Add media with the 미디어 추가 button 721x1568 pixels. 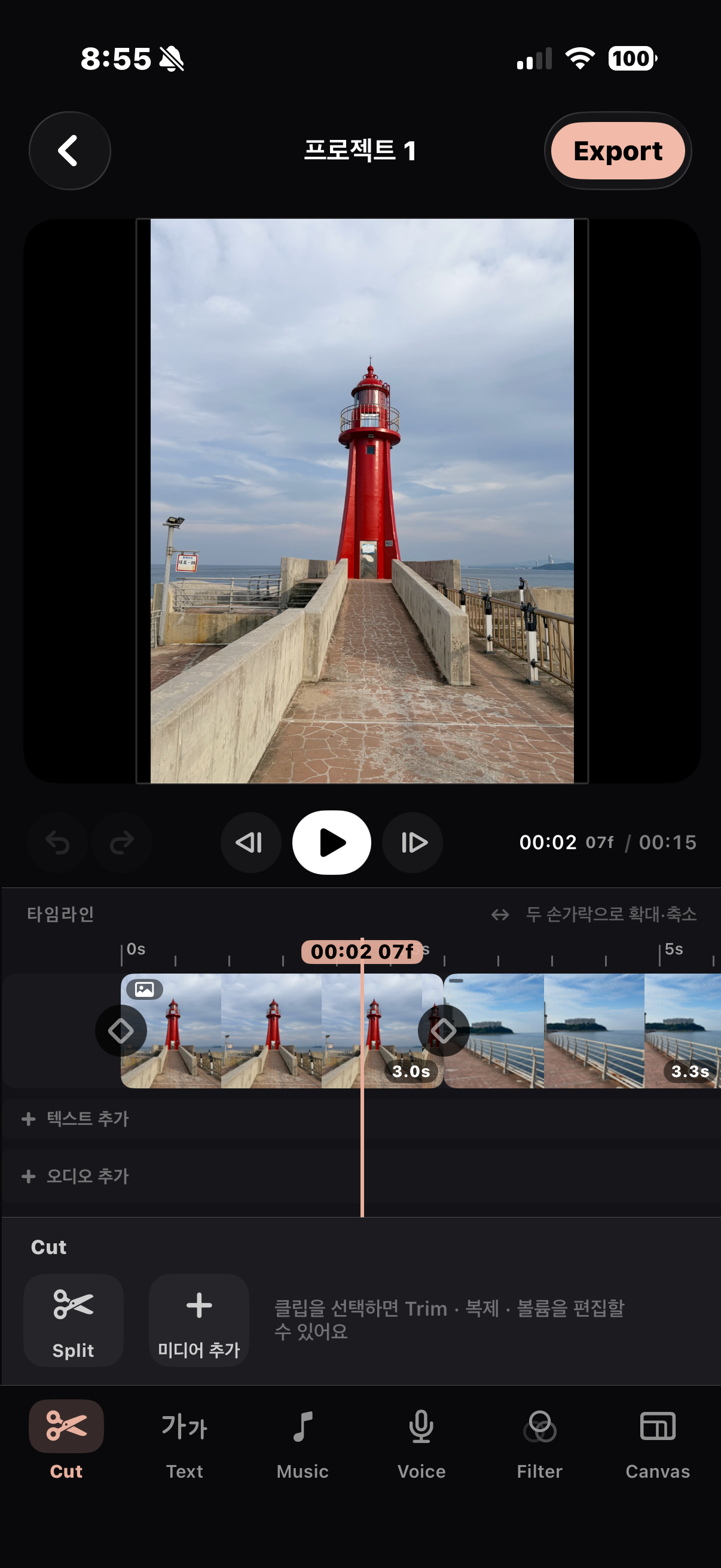click(x=199, y=1320)
